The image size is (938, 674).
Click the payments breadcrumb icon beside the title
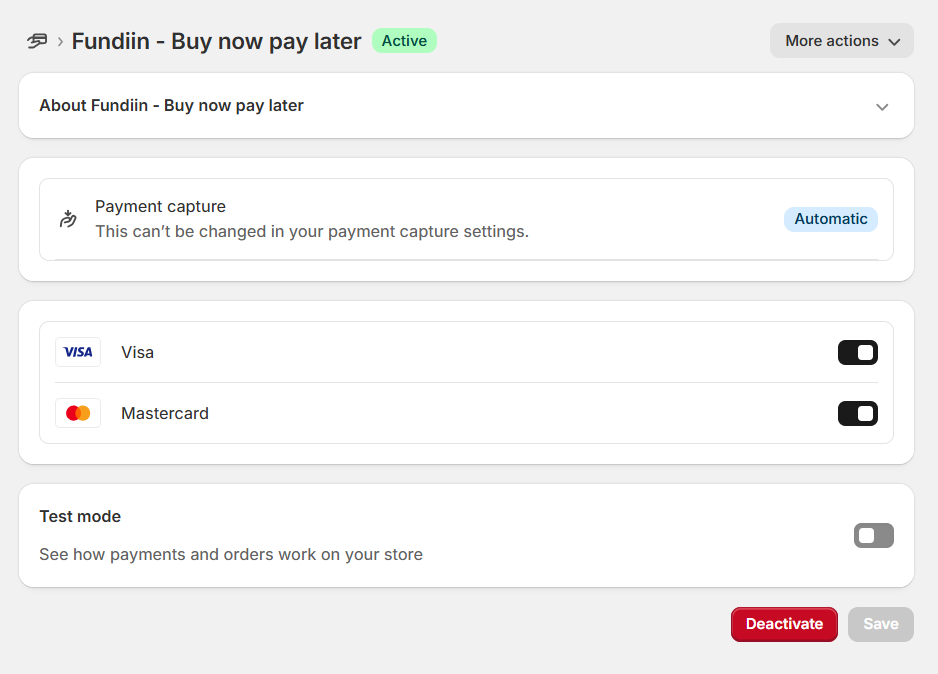pos(37,41)
